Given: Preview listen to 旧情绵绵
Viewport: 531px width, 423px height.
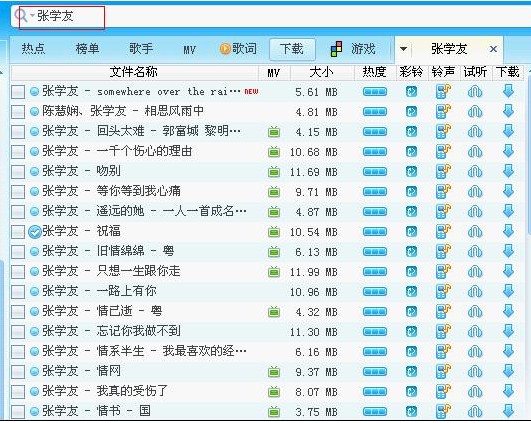Looking at the screenshot, I should pyautogui.click(x=475, y=252).
